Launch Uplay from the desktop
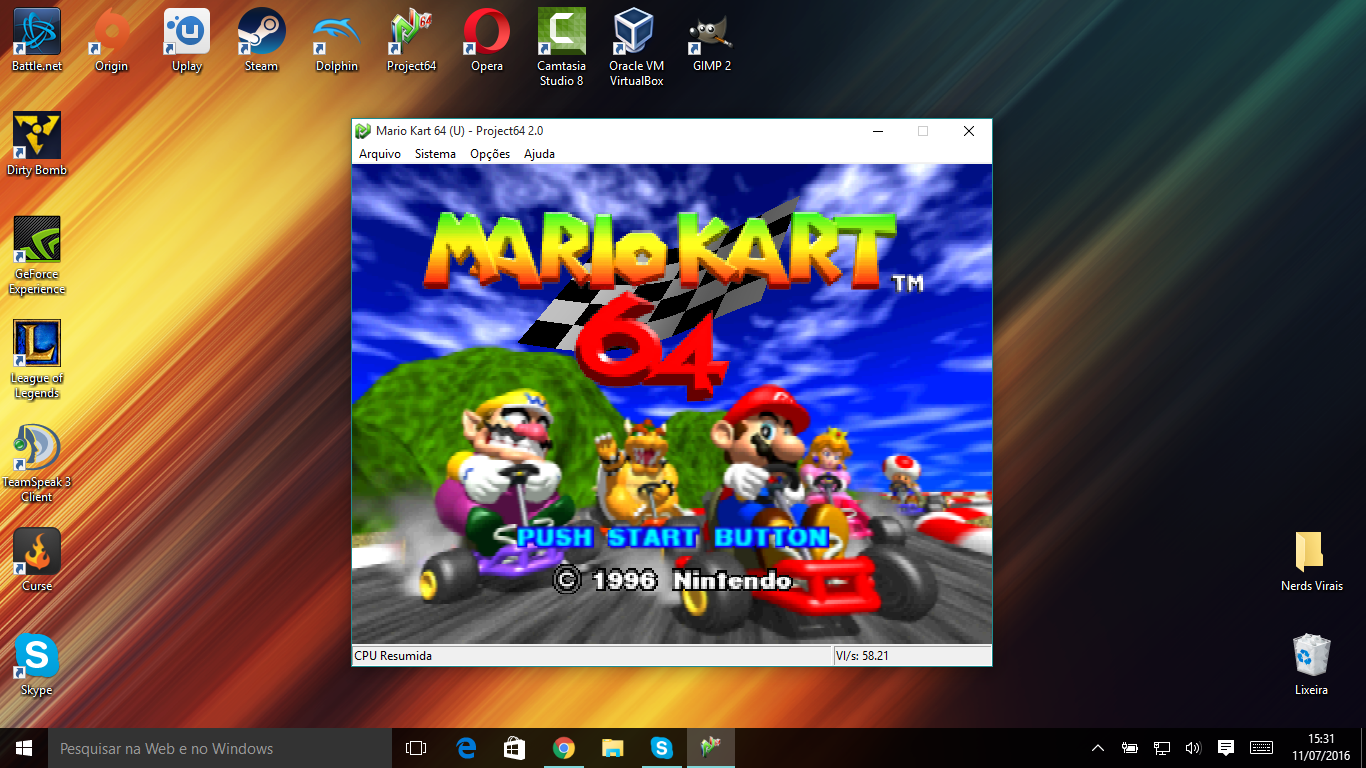The image size is (1366, 768). point(186,30)
